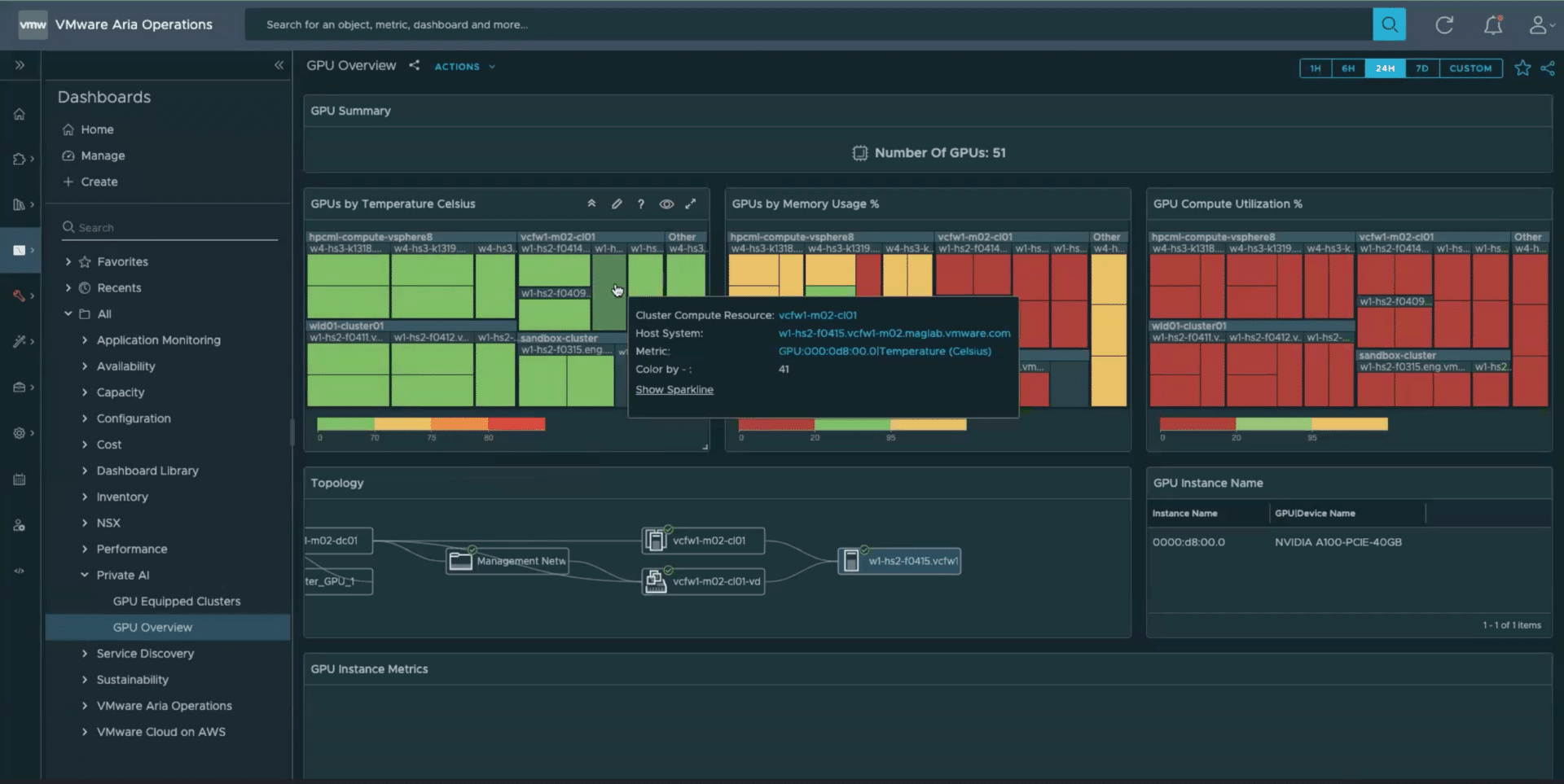The height and width of the screenshot is (784, 1564).
Task: Open the code icon in left rail
Action: [20, 571]
